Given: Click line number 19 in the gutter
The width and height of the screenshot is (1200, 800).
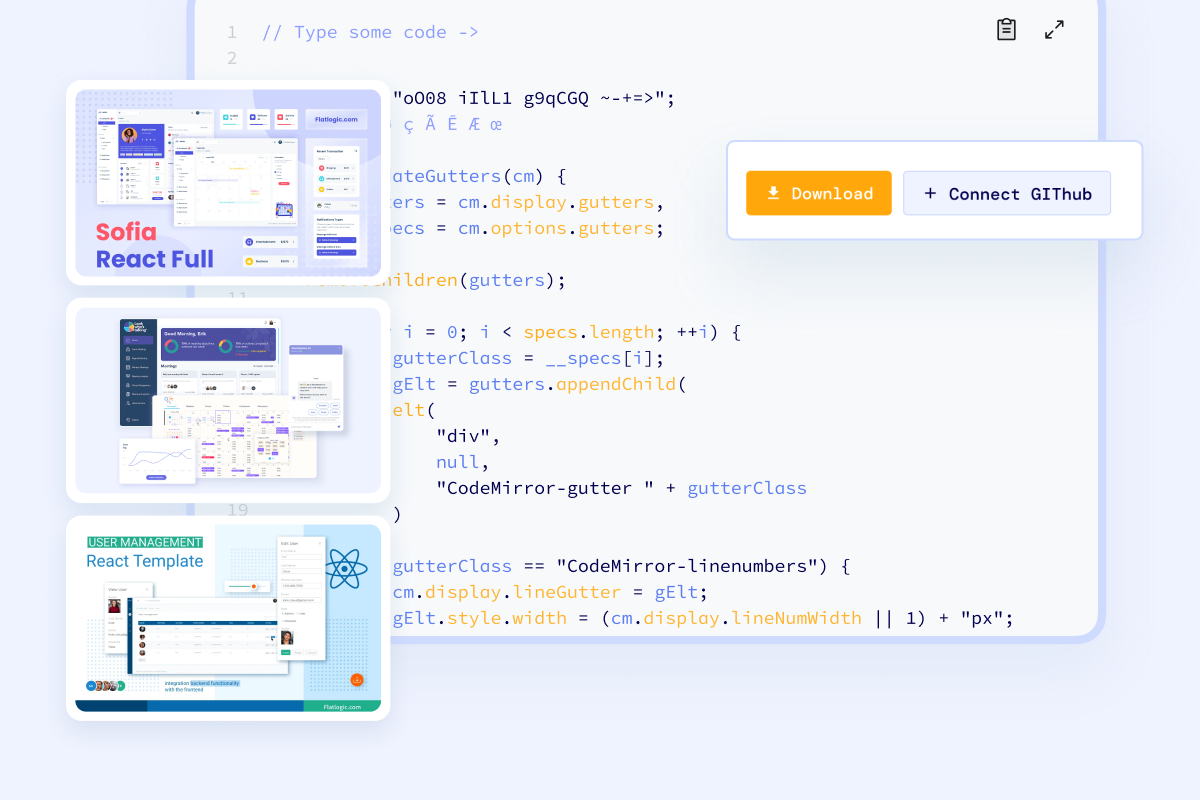Looking at the screenshot, I should coord(237,510).
